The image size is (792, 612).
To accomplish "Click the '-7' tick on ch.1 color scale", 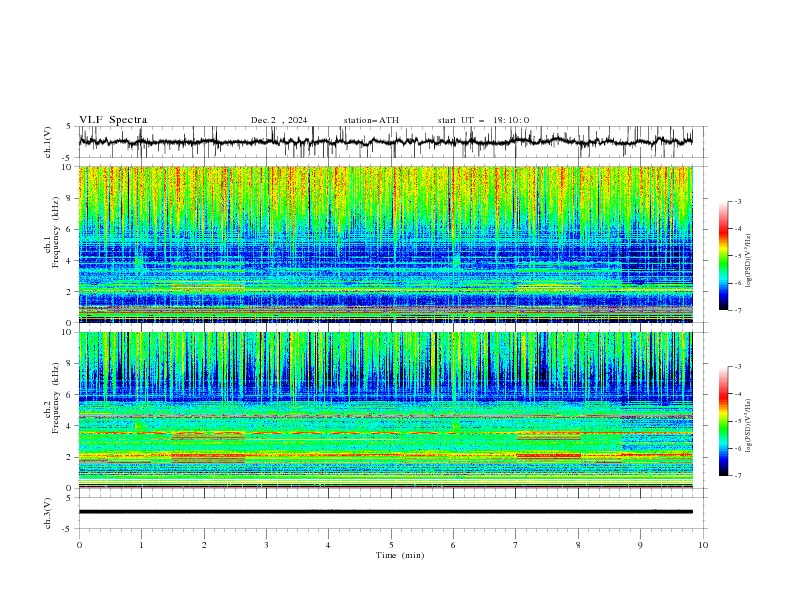I will pyautogui.click(x=738, y=310).
